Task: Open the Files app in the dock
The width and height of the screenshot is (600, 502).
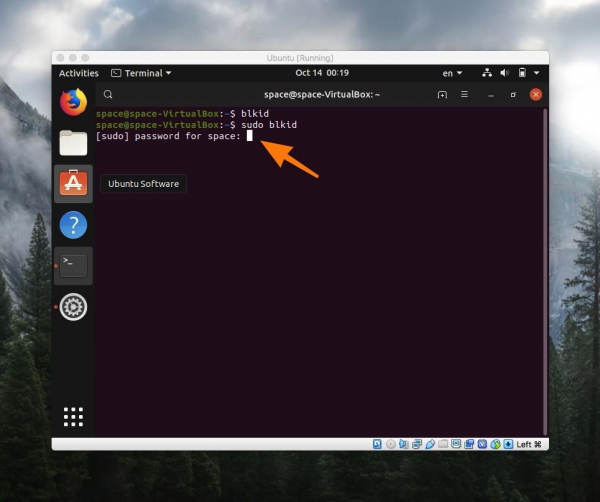Action: (73, 143)
